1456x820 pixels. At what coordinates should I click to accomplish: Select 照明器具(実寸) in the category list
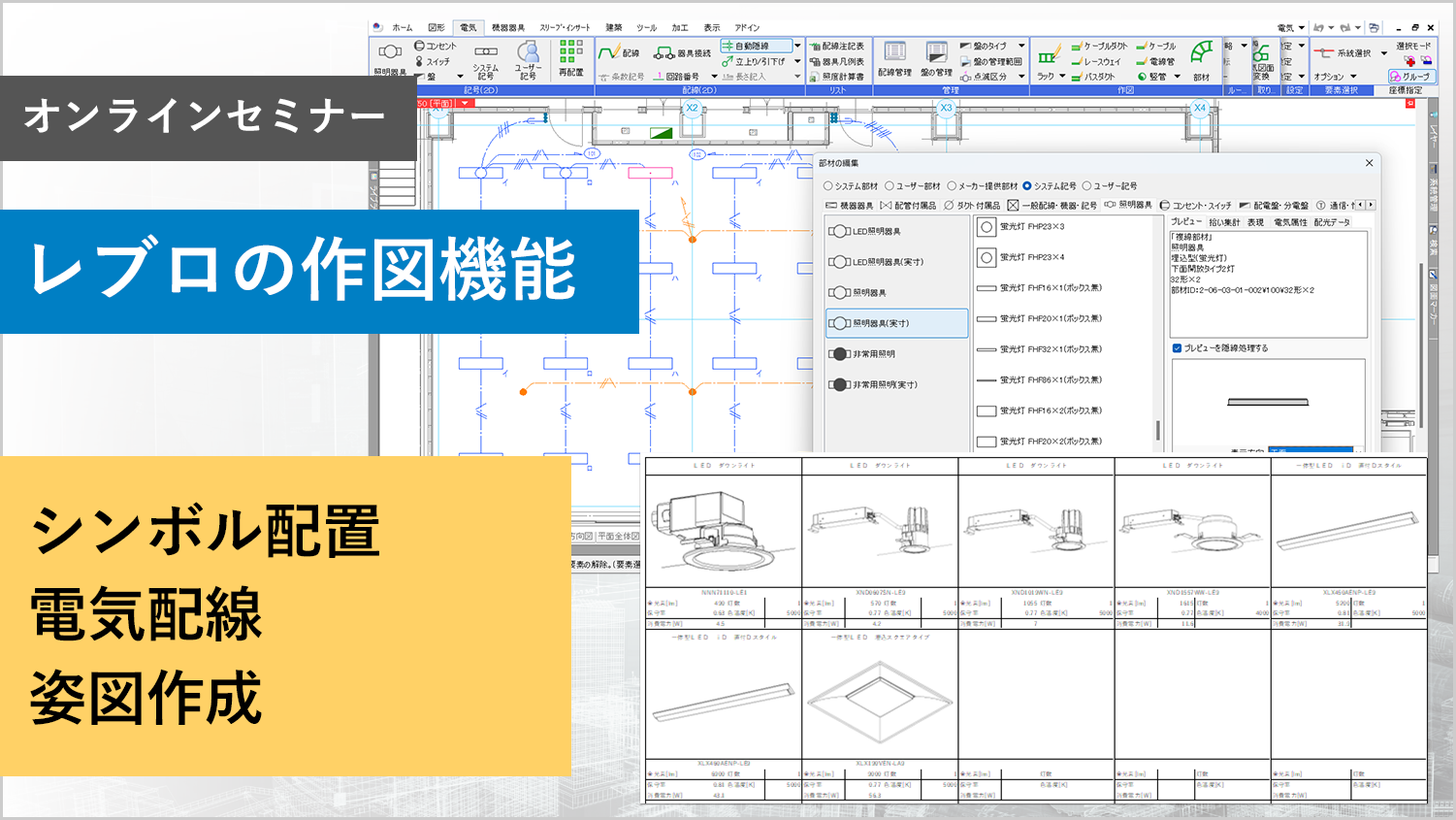coord(896,323)
